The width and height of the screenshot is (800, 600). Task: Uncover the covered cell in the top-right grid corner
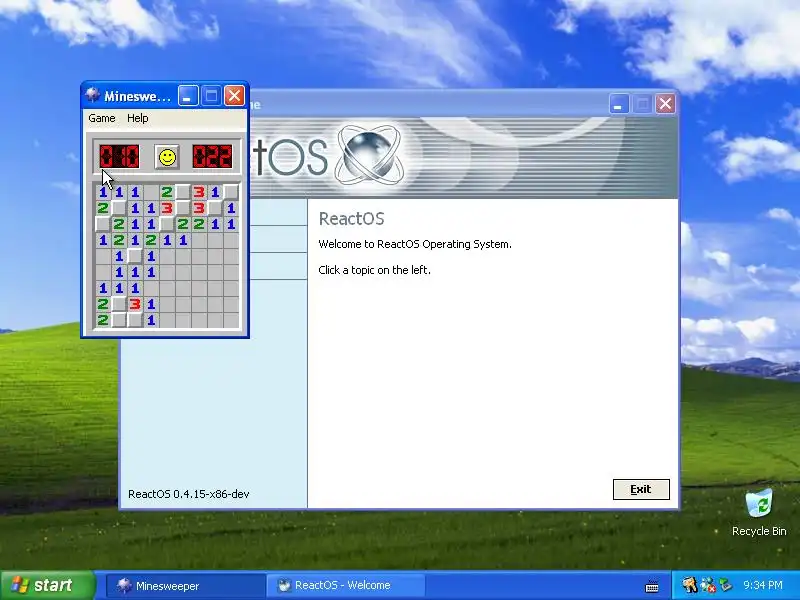(231, 192)
